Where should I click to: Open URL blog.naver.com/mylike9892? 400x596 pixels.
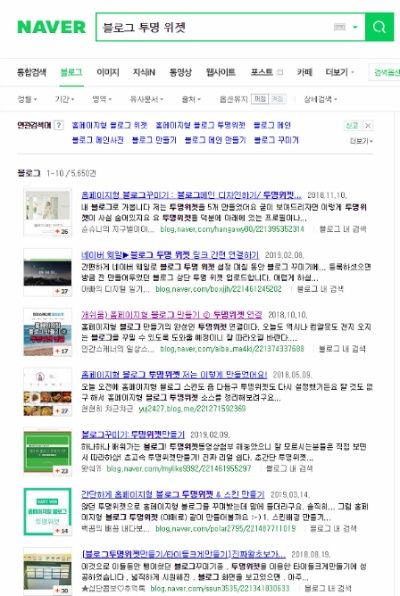[x=179, y=468]
